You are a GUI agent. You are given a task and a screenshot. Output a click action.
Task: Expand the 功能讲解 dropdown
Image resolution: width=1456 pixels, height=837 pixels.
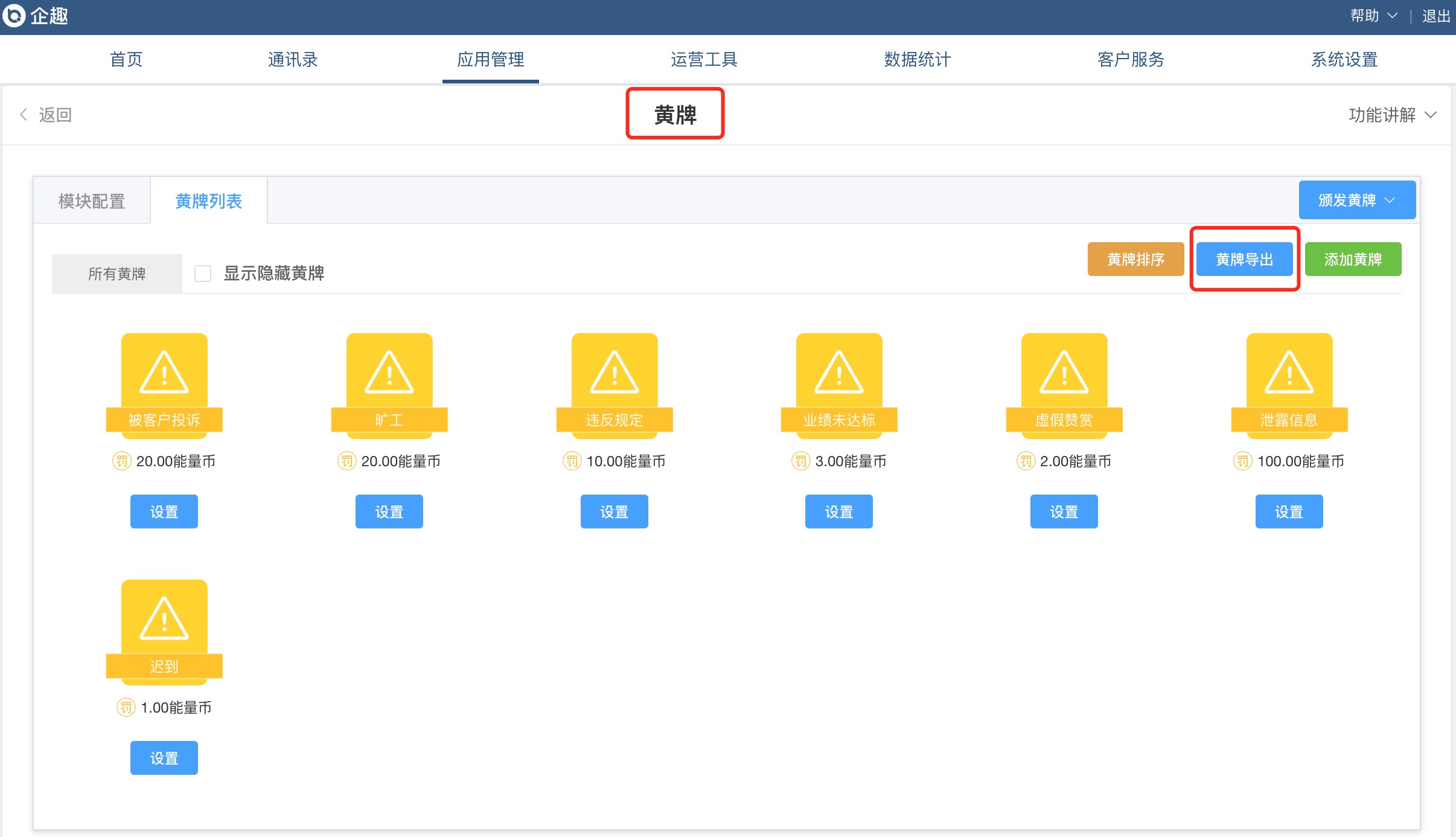(x=1392, y=115)
